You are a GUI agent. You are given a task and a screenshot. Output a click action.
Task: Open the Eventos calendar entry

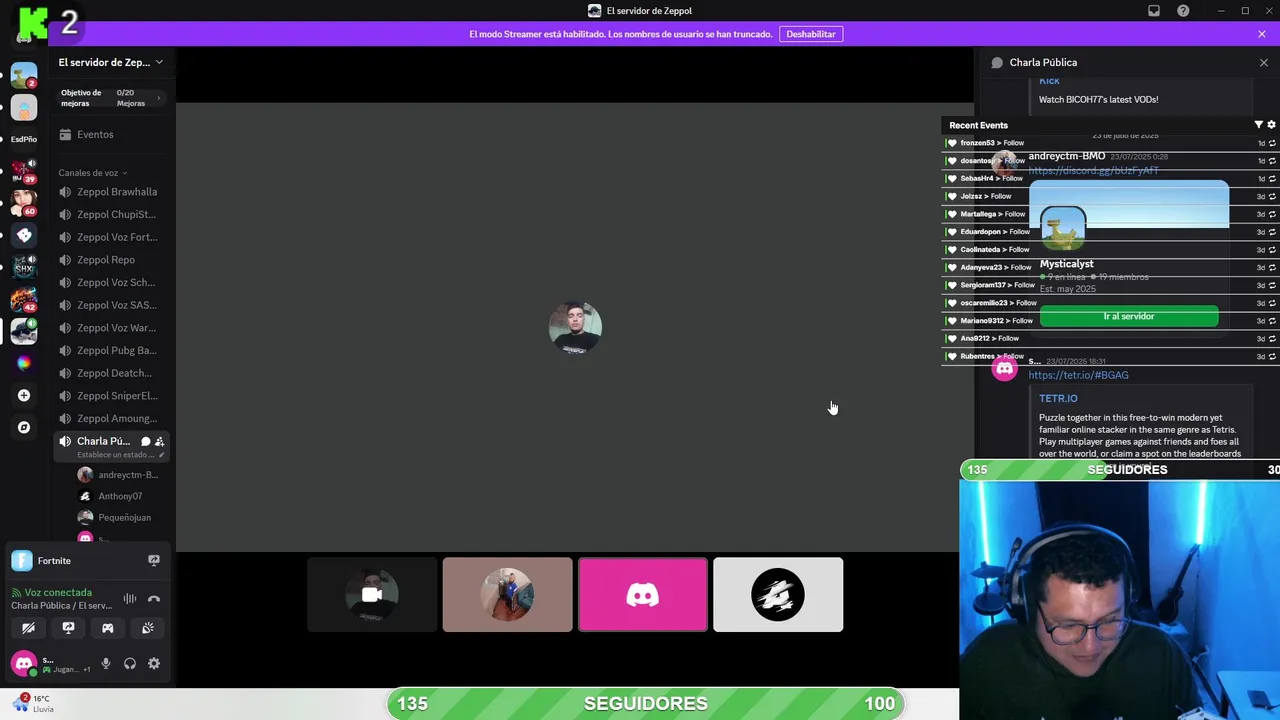point(86,134)
